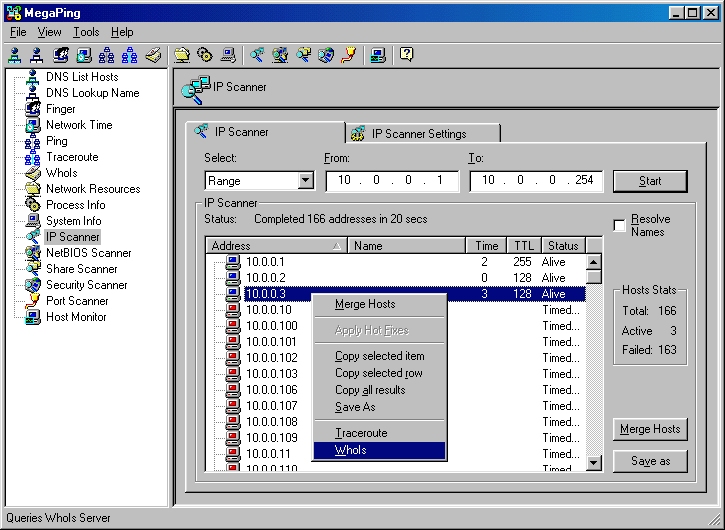Choose Copy selected item in context menu
This screenshot has height=530, width=725.
tap(379, 356)
